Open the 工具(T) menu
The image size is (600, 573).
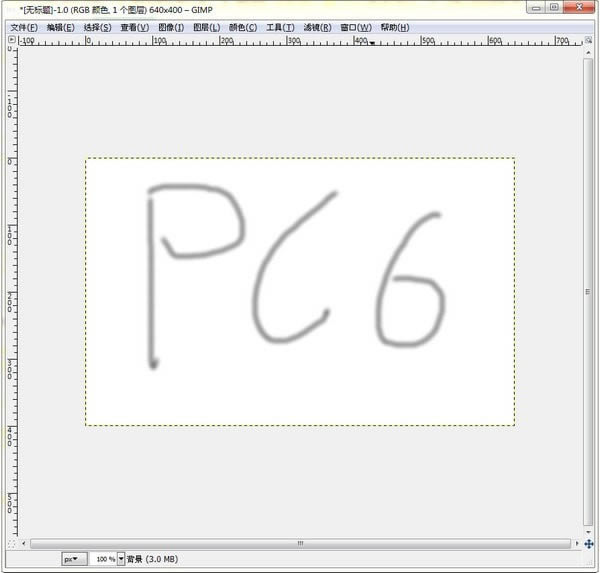click(x=280, y=27)
